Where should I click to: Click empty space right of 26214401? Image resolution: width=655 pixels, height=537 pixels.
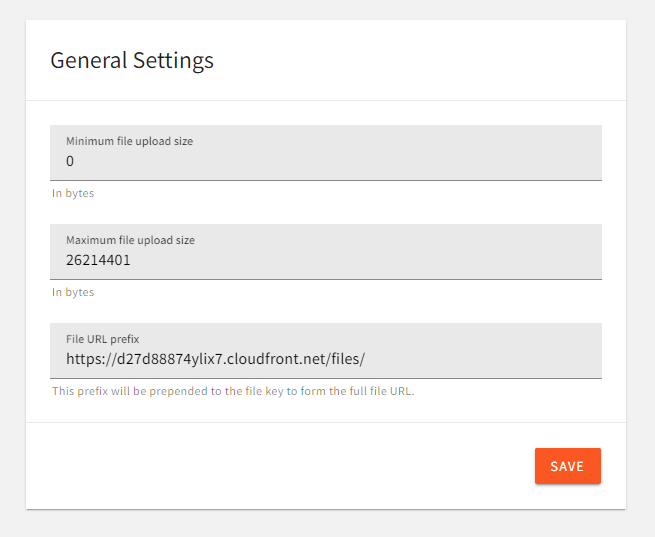click(380, 261)
